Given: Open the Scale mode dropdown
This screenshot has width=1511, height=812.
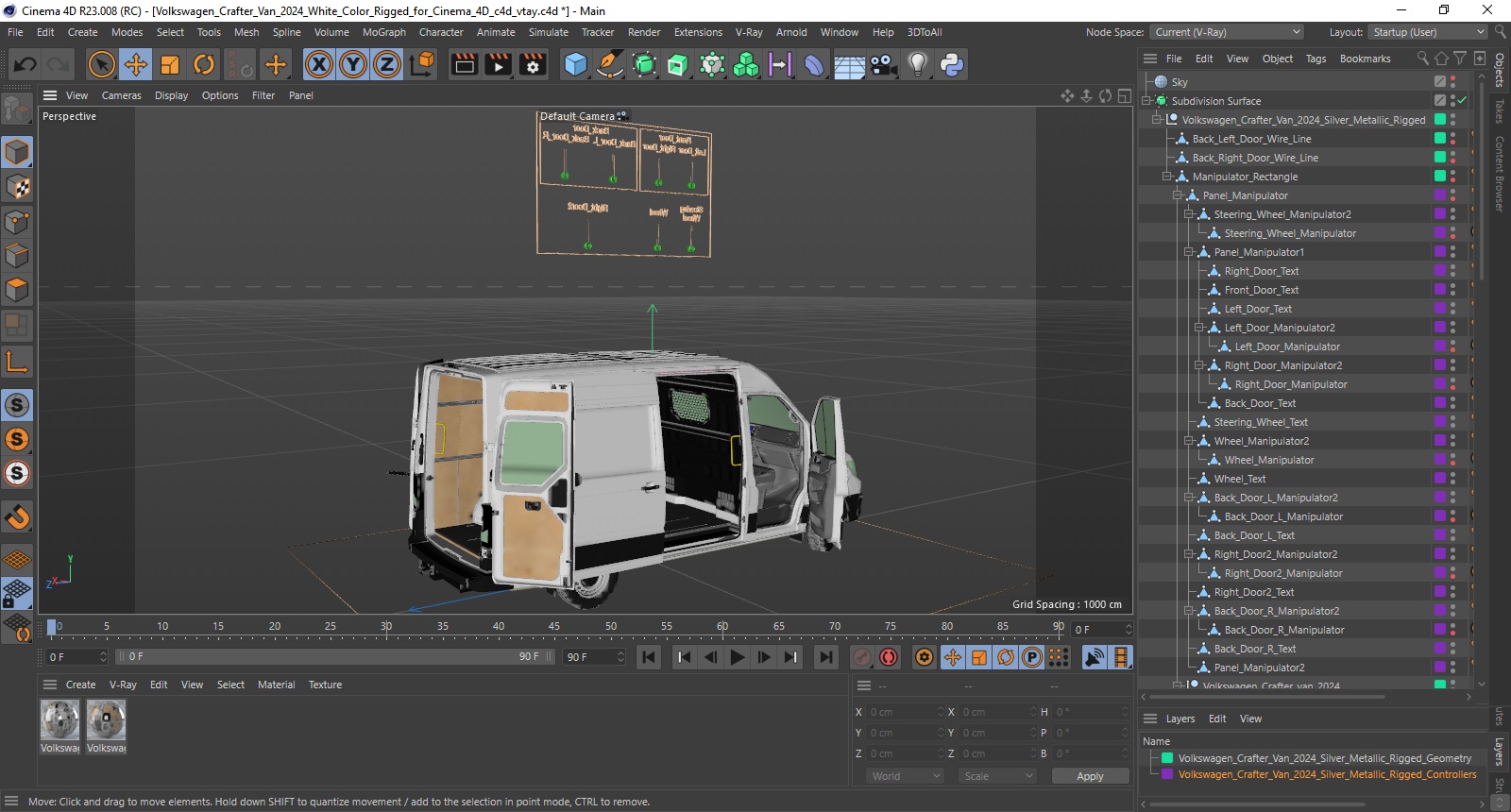Looking at the screenshot, I should tap(996, 776).
